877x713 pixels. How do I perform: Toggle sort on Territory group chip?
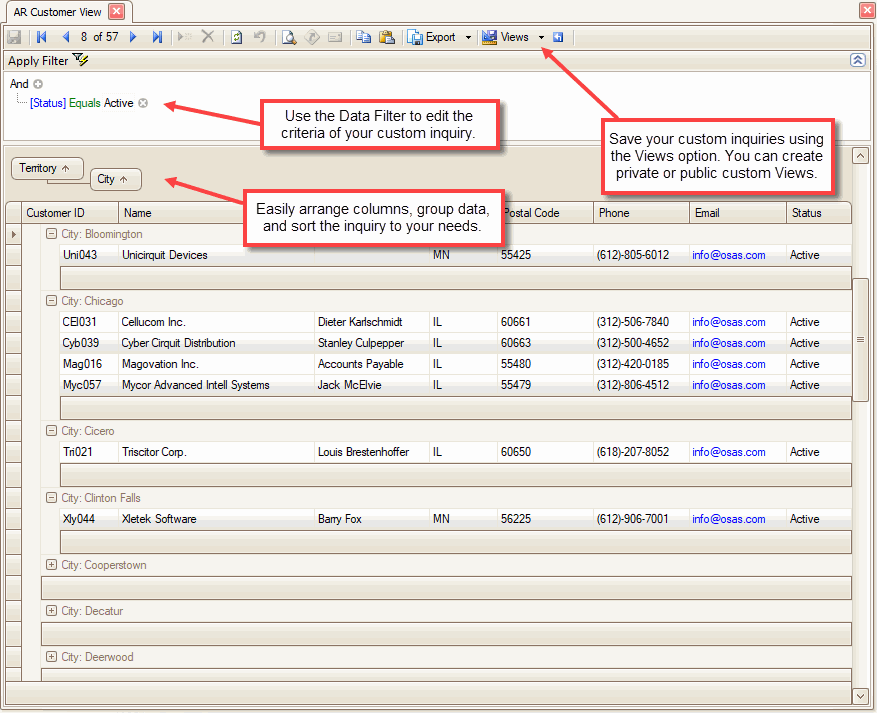46,168
